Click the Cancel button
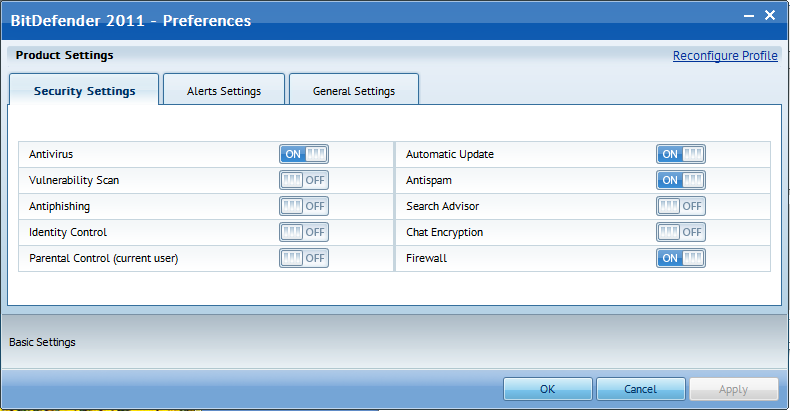Image resolution: width=790 pixels, height=411 pixels. tap(640, 389)
